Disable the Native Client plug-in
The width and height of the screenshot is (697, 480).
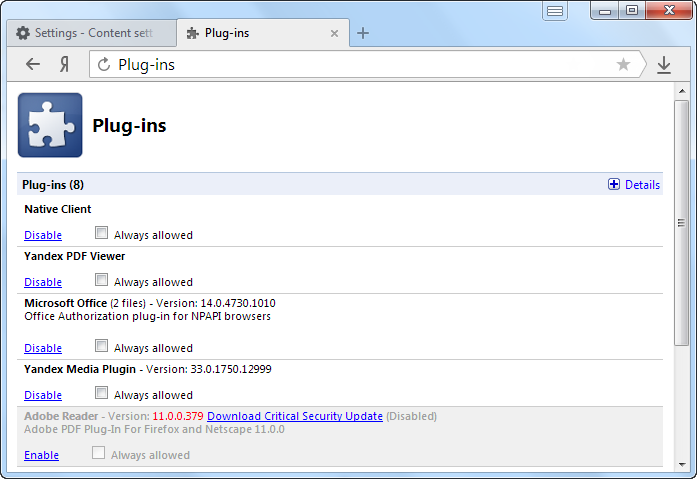43,235
